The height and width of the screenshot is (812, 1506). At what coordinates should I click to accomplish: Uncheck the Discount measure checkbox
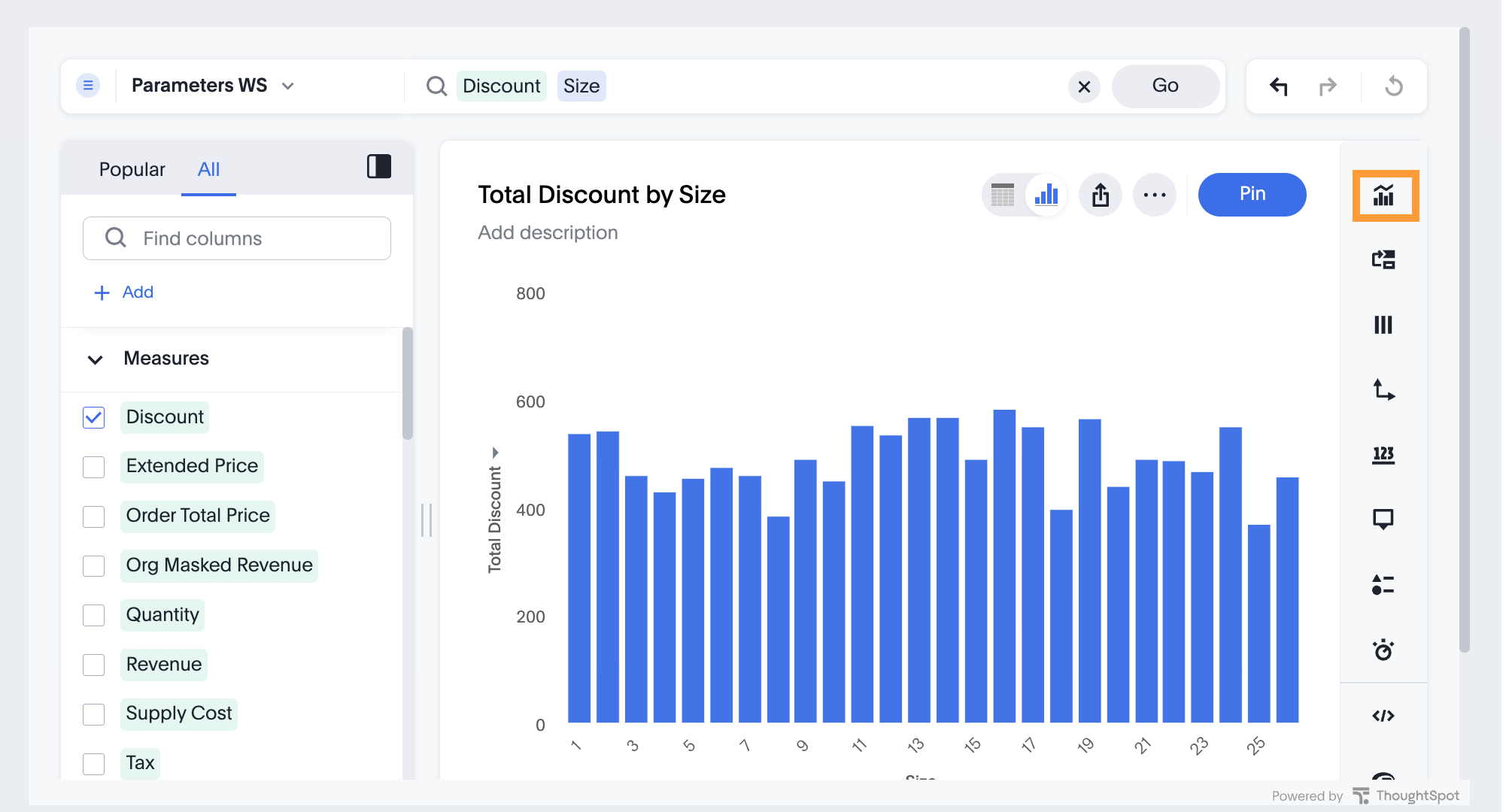[x=94, y=418]
